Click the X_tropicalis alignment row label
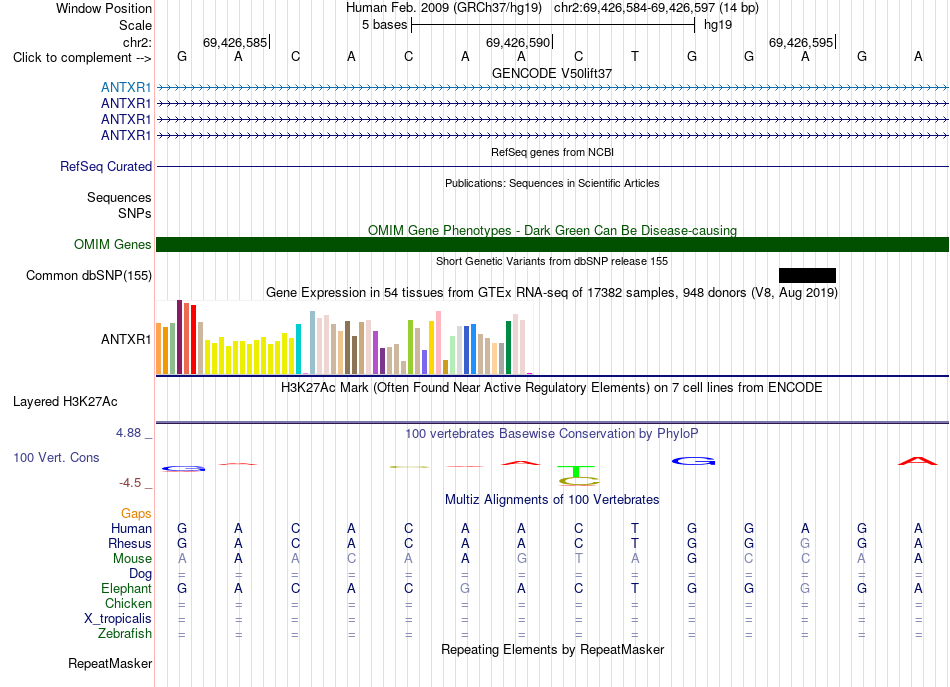The height and width of the screenshot is (687, 950). (x=118, y=619)
